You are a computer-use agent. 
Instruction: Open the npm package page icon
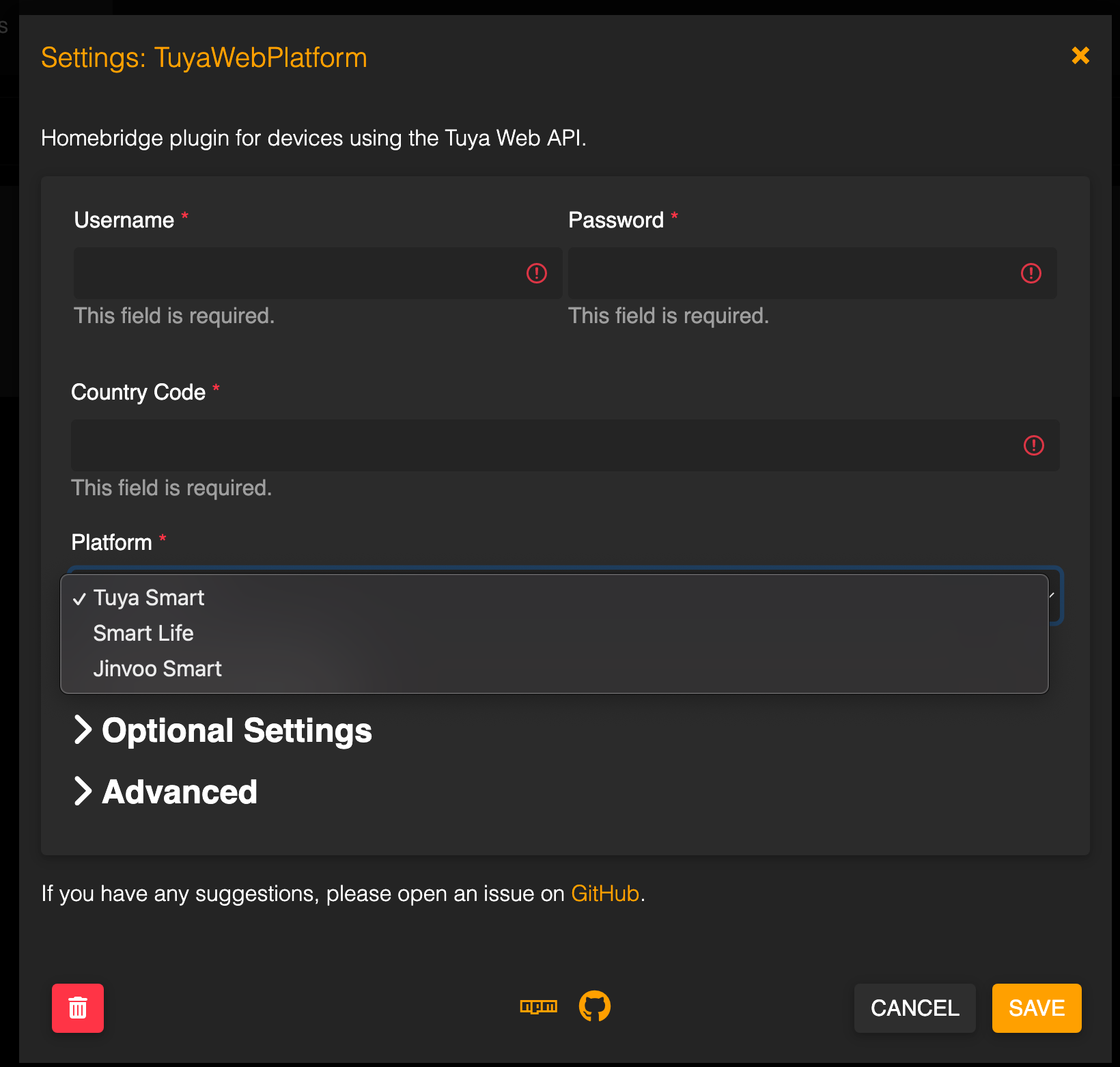539,1007
